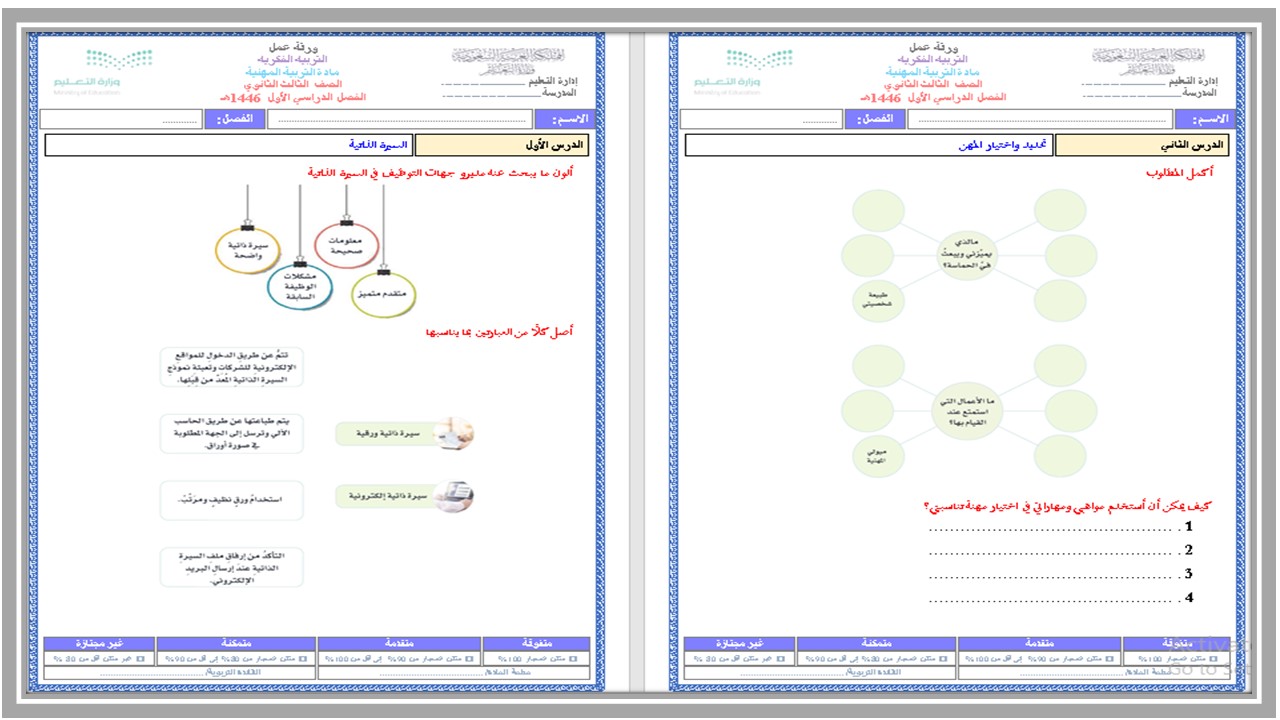
Task: Click the الفصل class field on the الدرس الثاني page
Action: tap(762, 120)
